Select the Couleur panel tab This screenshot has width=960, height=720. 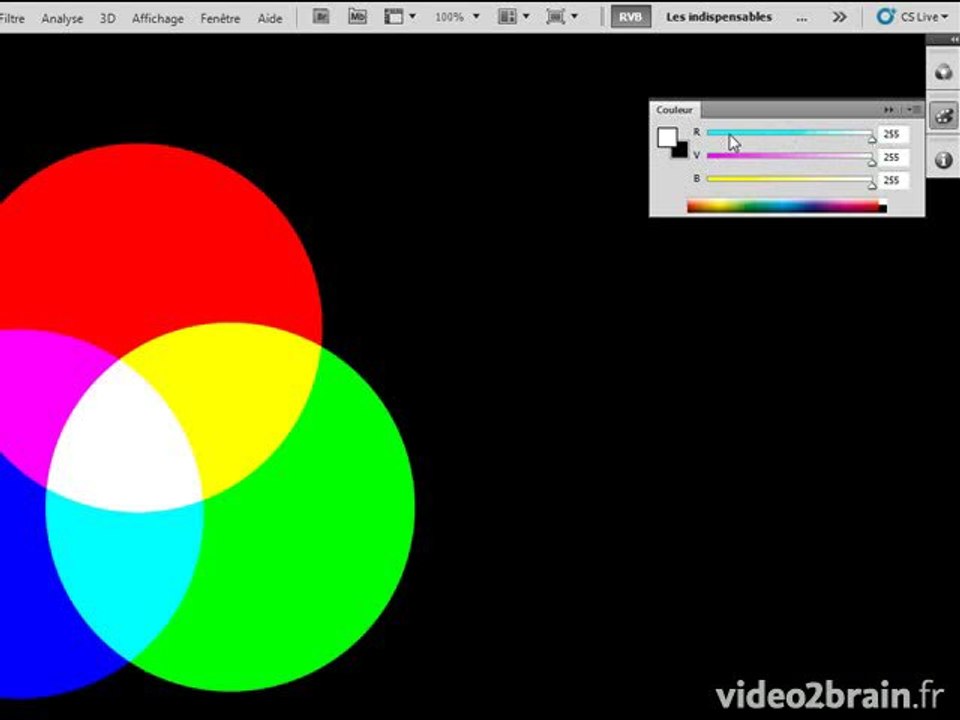[674, 110]
